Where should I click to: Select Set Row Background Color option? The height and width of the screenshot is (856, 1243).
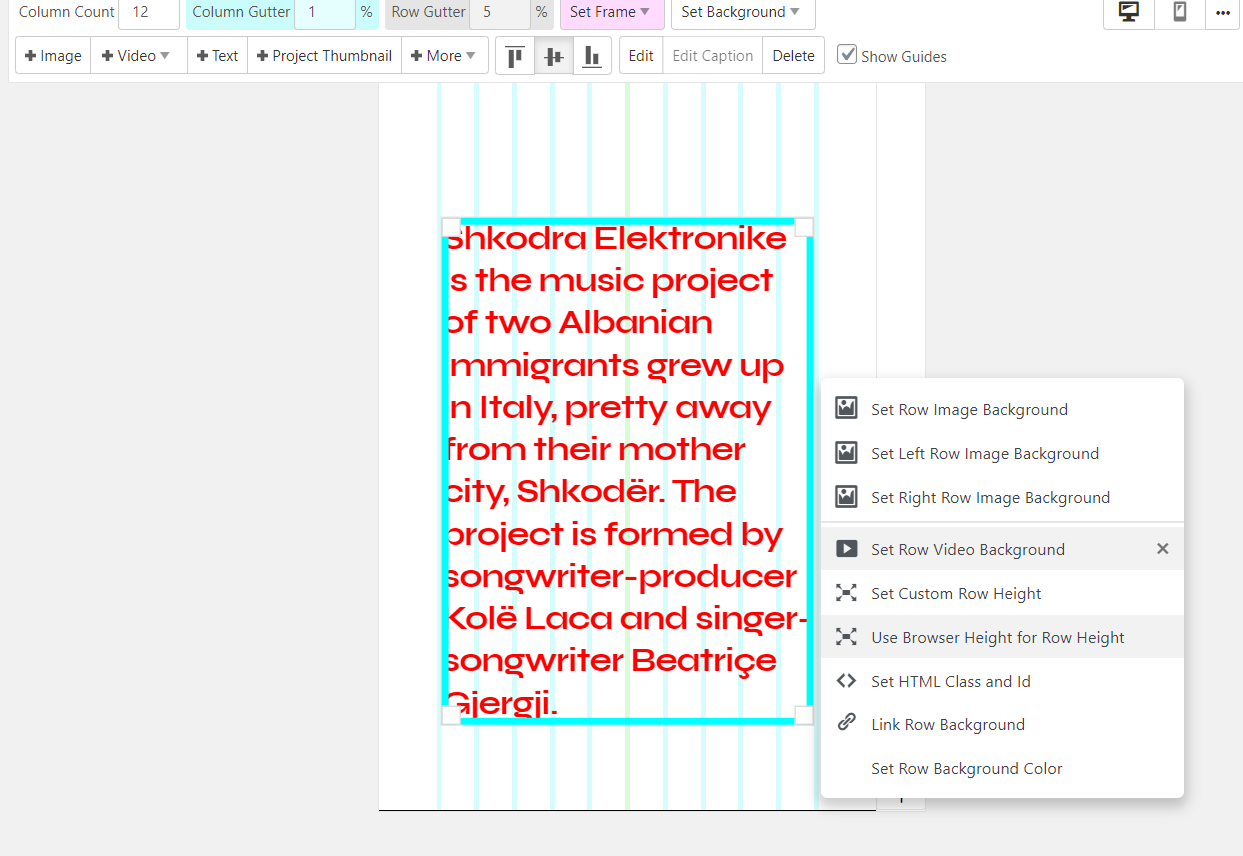coord(966,768)
